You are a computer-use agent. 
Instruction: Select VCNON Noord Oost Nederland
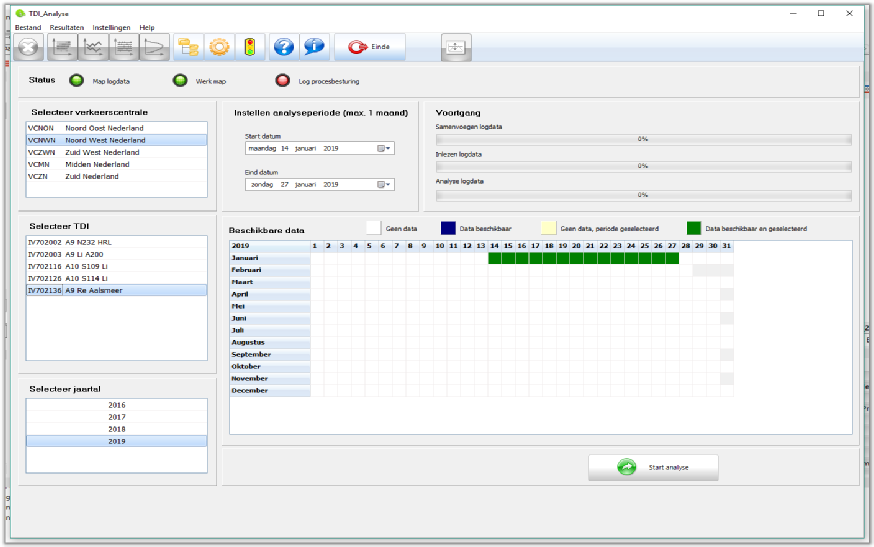(x=116, y=128)
